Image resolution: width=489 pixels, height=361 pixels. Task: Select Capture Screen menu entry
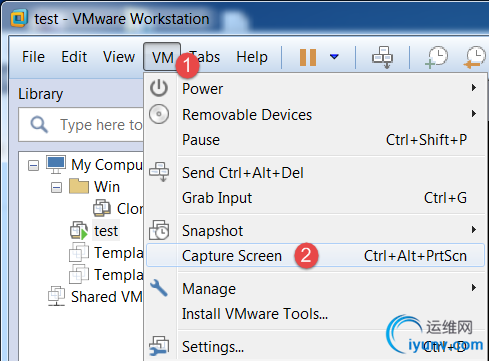(x=315, y=256)
